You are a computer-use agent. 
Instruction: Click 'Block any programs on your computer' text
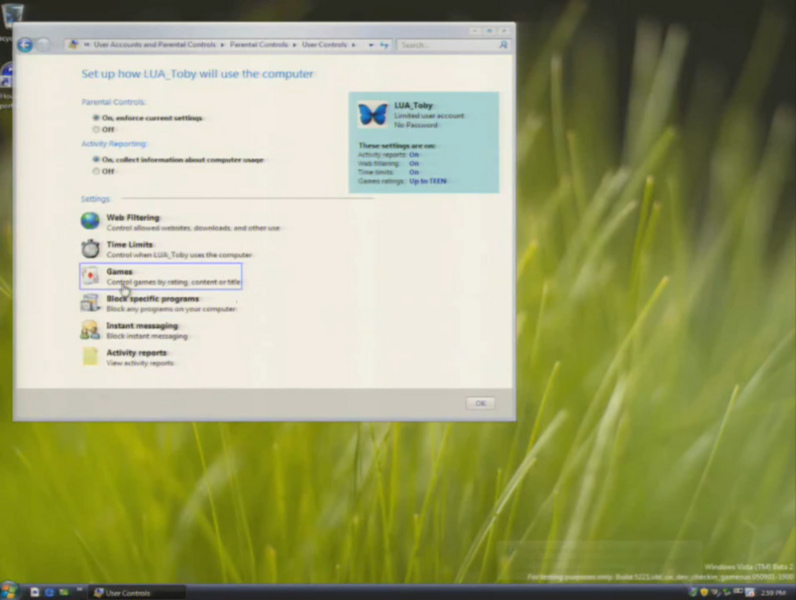[x=171, y=309]
